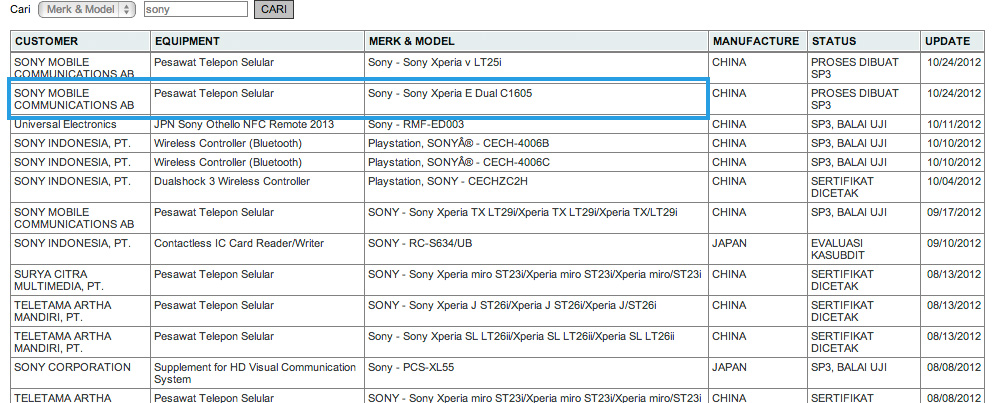Click the Playstation, SONY - CECHZC2H cell

pyautogui.click(x=536, y=187)
